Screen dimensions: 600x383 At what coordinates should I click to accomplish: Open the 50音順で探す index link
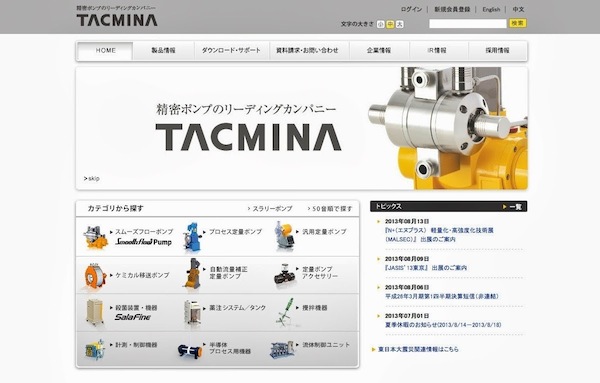tap(330, 209)
